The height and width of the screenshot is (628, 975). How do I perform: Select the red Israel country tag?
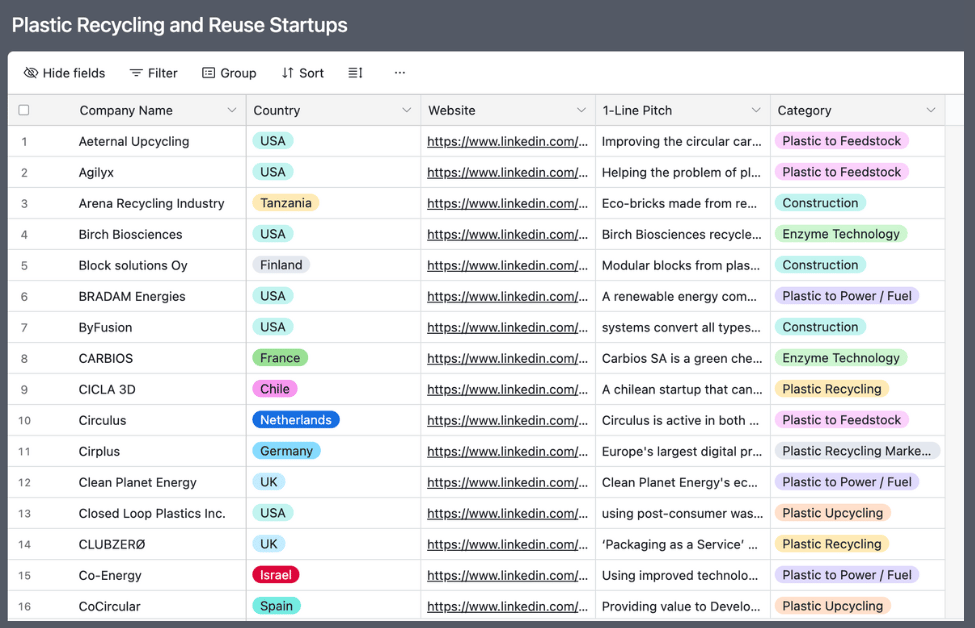pyautogui.click(x=276, y=575)
